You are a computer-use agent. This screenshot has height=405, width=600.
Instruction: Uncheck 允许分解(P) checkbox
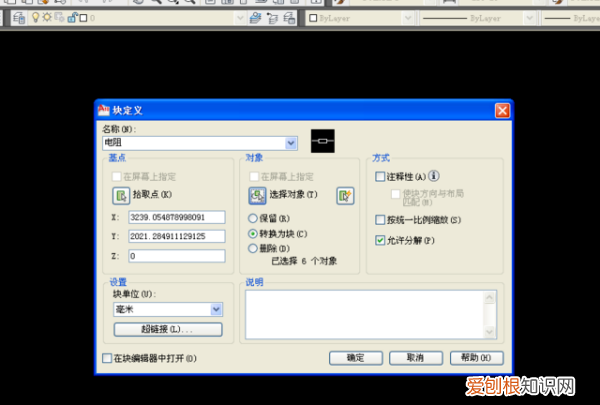pyautogui.click(x=380, y=240)
